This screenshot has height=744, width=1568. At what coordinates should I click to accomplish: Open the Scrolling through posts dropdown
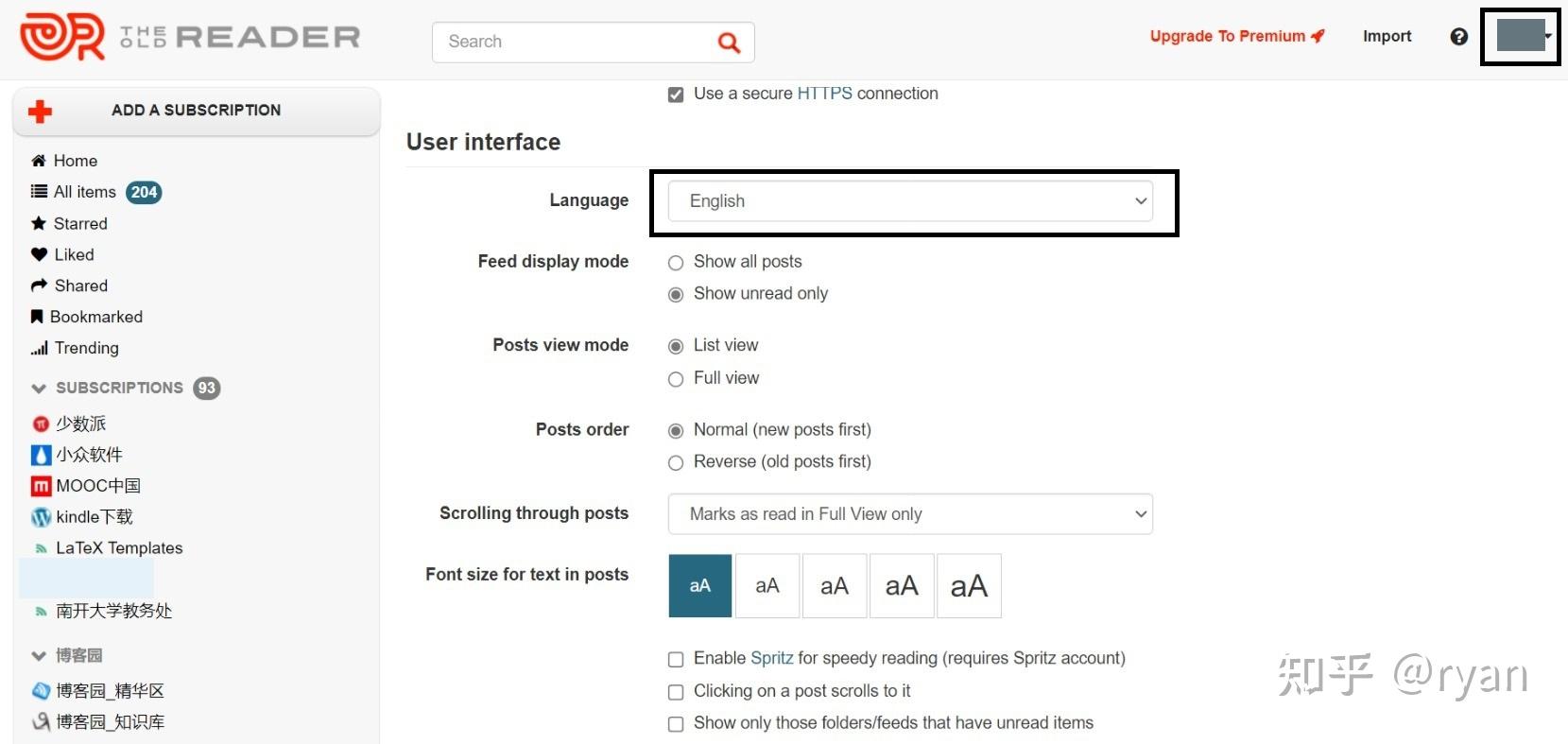tap(910, 514)
